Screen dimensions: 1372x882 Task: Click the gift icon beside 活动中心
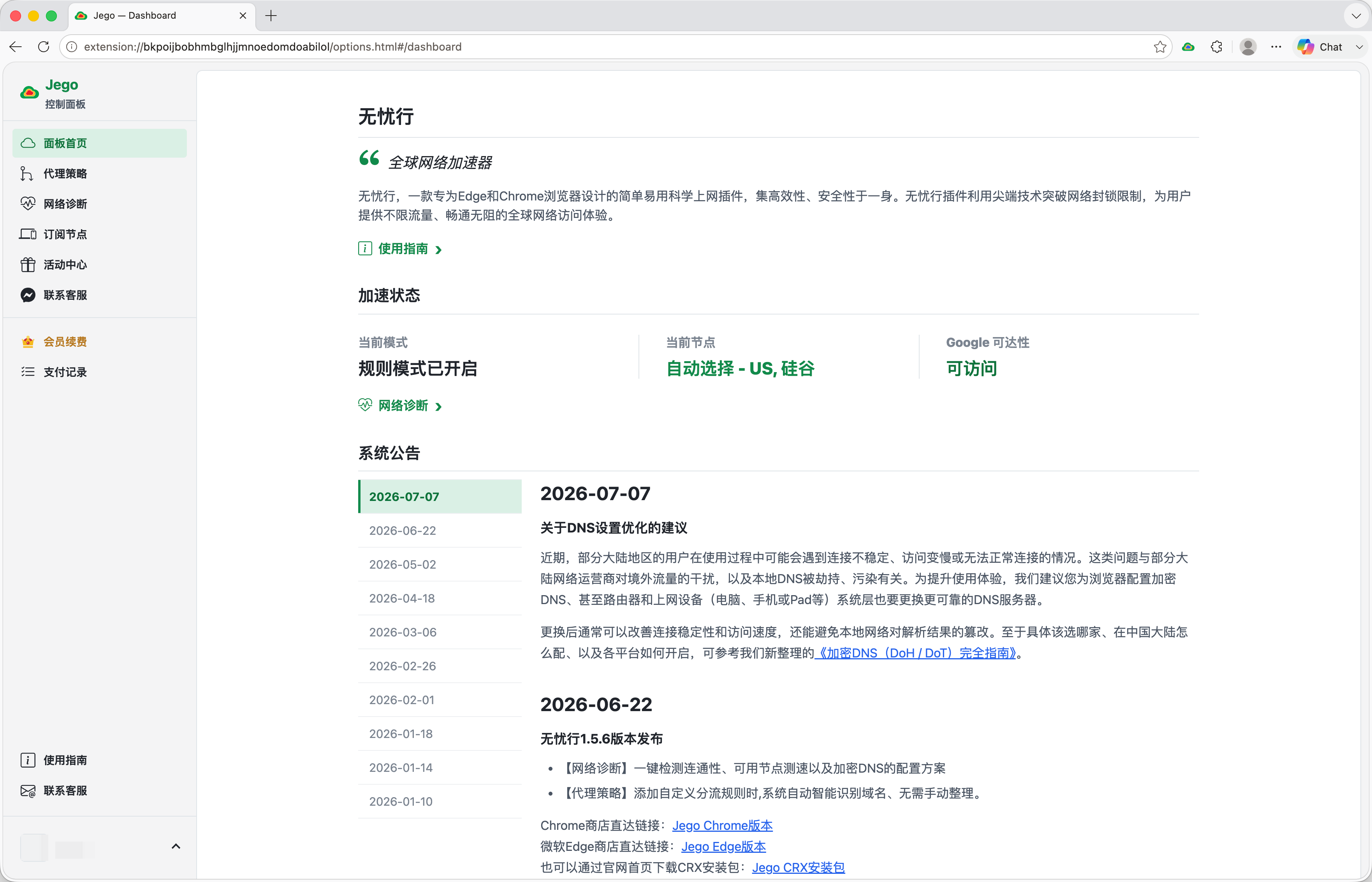pyautogui.click(x=28, y=265)
